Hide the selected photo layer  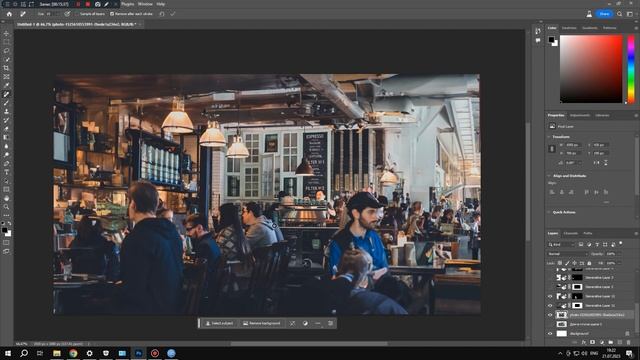coord(550,315)
